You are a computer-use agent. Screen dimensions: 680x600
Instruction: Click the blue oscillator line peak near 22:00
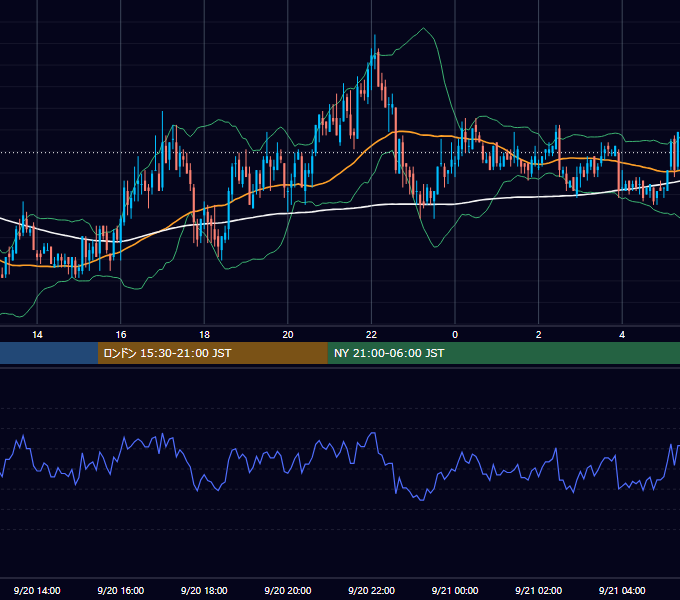373,433
